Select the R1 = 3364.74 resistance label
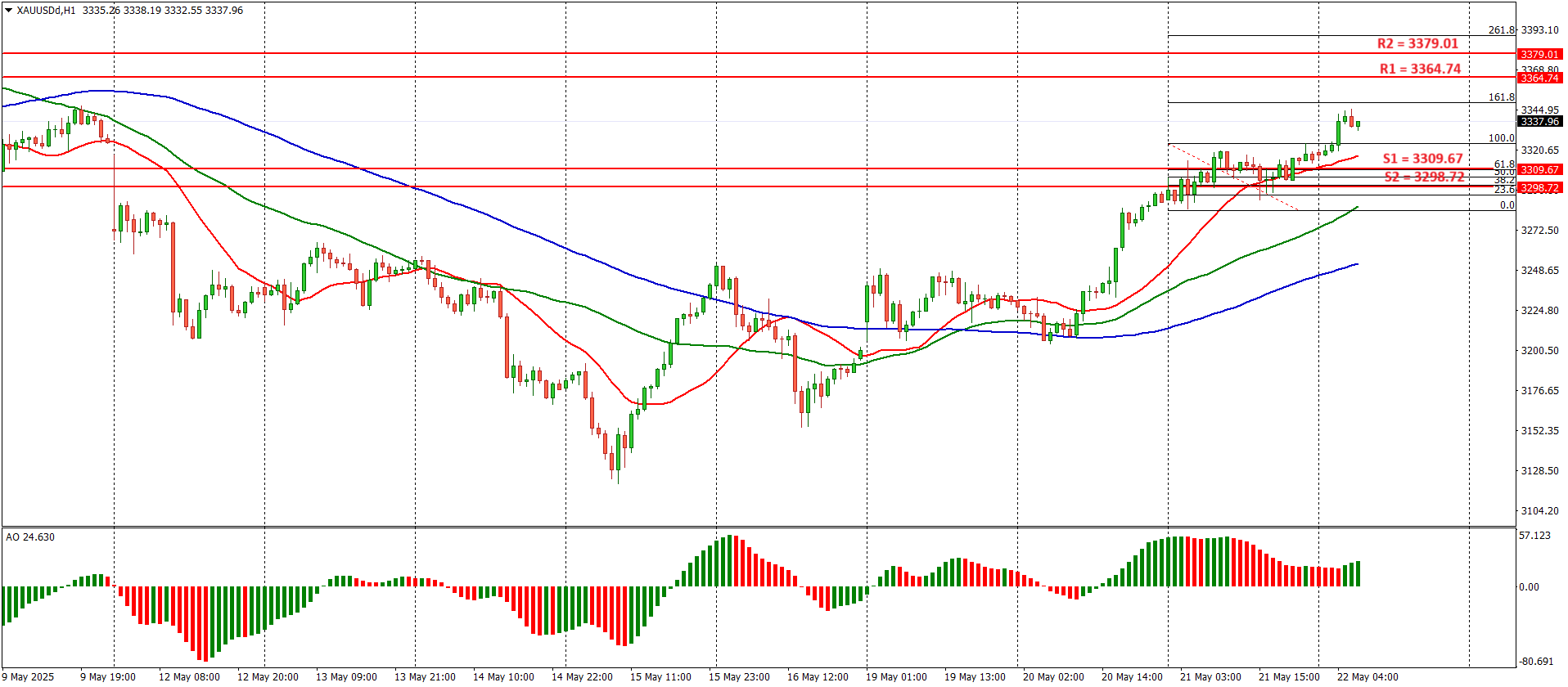This screenshot has width=1568, height=687. tap(1420, 69)
